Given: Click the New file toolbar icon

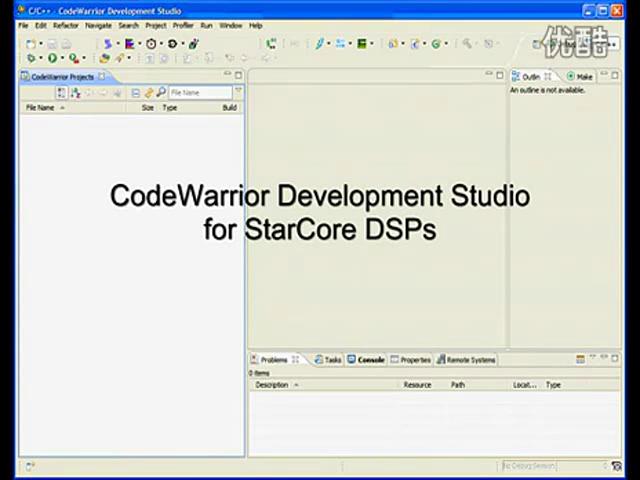Looking at the screenshot, I should point(31,44).
